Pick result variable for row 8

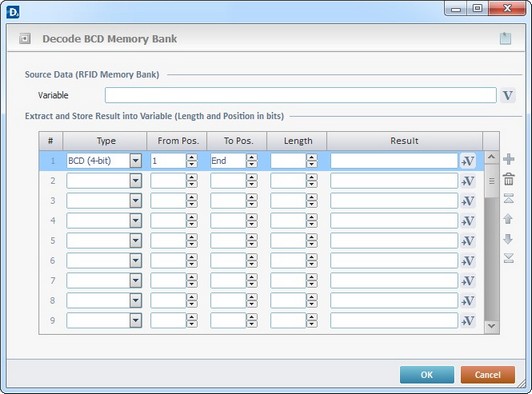[468, 301]
